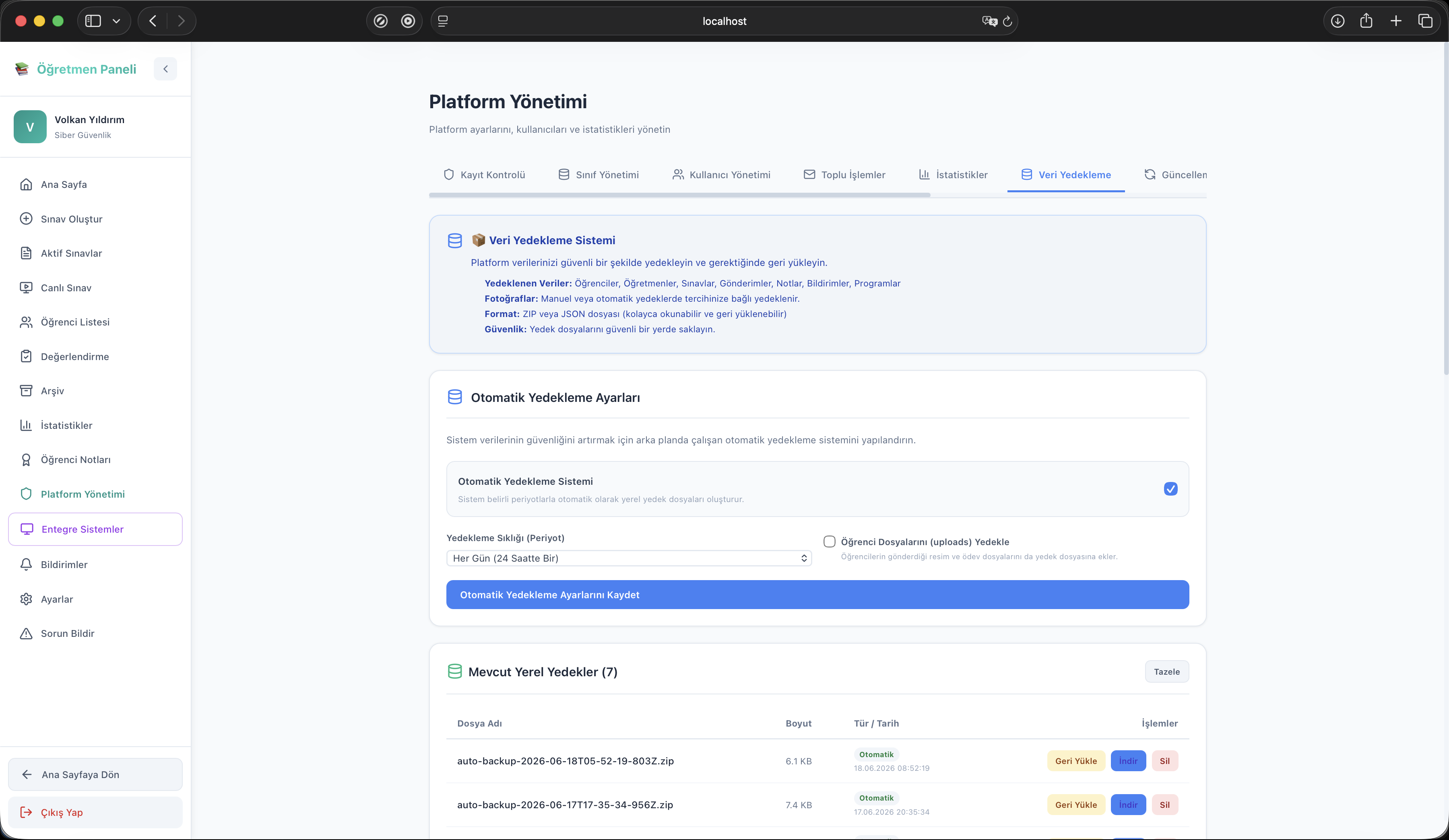The height and width of the screenshot is (840, 1449).
Task: Open the Toplu İşlemler tab
Action: (844, 175)
